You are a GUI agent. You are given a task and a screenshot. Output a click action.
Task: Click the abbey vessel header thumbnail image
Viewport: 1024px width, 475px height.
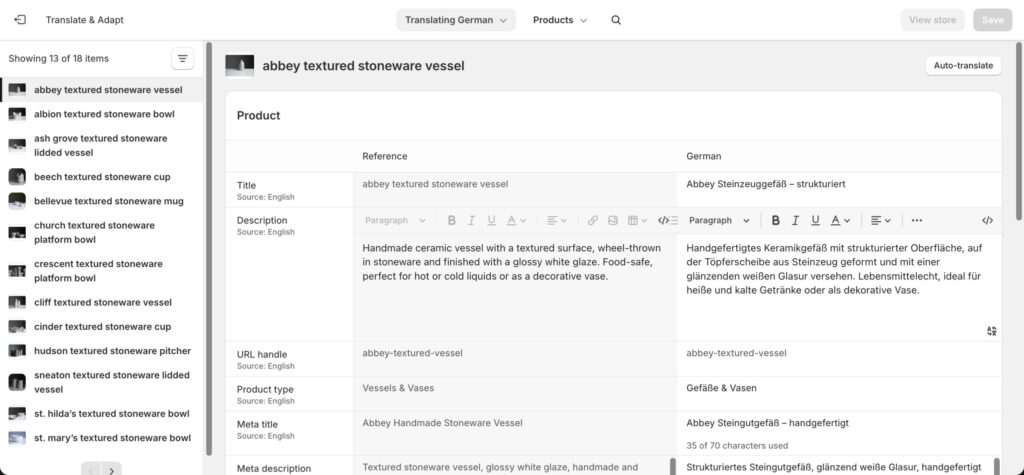click(240, 65)
